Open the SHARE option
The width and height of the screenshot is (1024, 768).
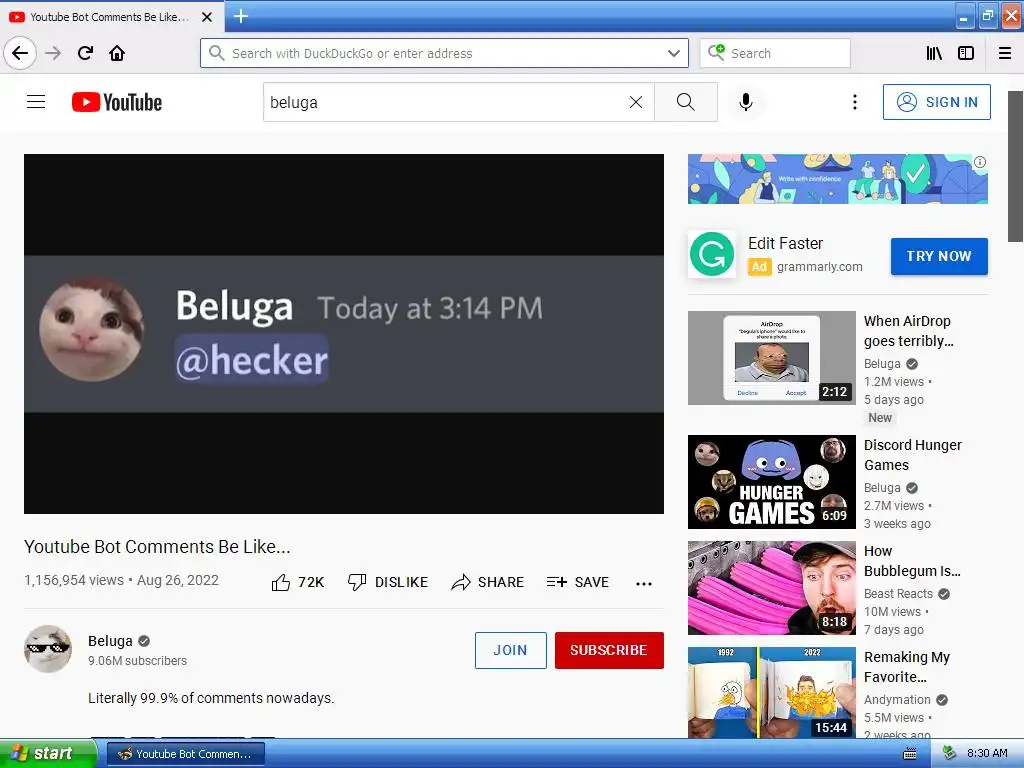click(x=487, y=582)
